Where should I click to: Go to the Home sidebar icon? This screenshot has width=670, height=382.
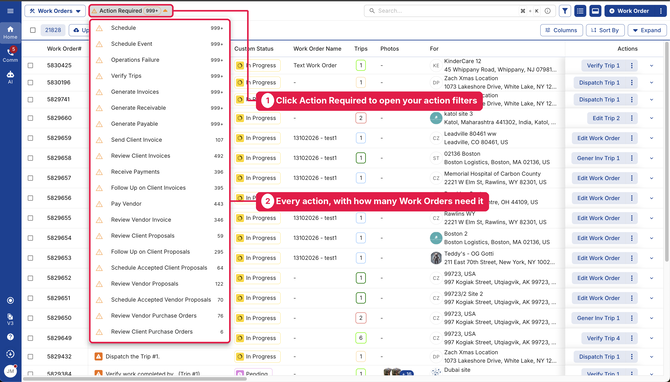click(10, 32)
